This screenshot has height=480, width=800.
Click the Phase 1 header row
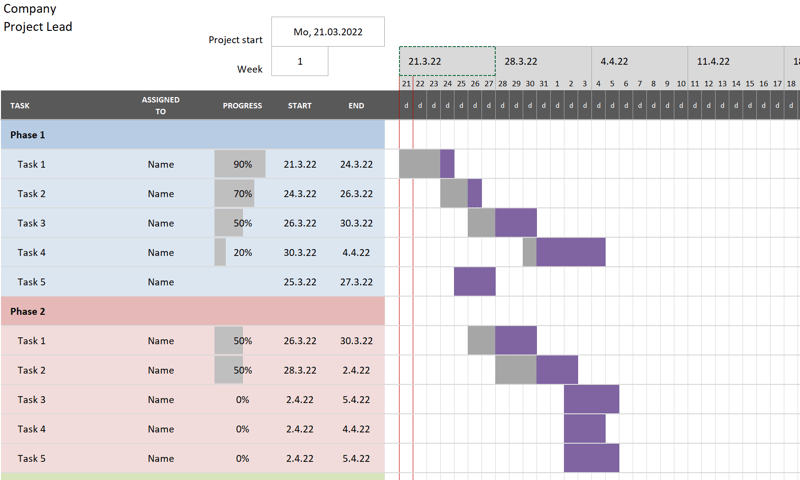tap(193, 135)
